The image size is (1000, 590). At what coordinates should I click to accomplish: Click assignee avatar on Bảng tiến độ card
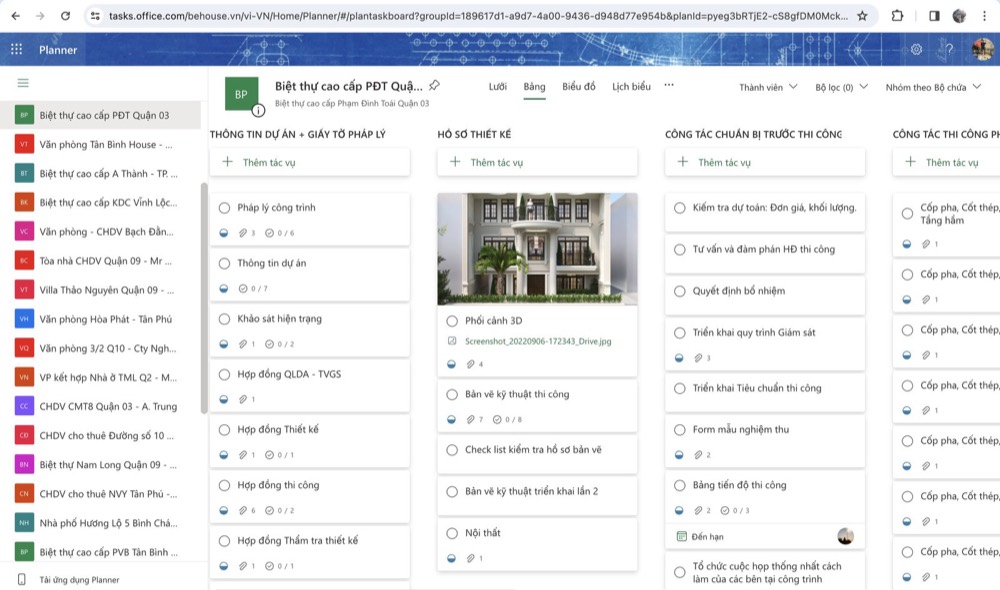coord(846,536)
